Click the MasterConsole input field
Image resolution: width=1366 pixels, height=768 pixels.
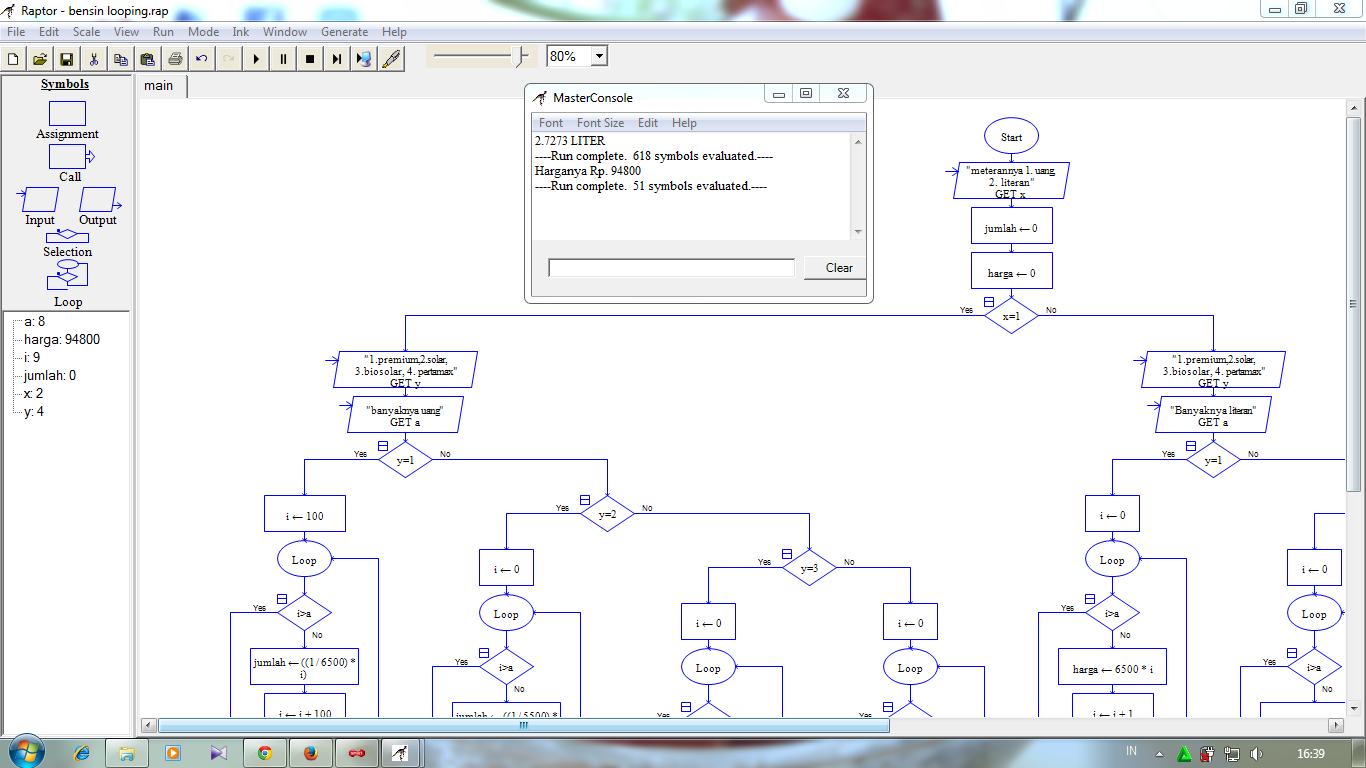pos(671,268)
